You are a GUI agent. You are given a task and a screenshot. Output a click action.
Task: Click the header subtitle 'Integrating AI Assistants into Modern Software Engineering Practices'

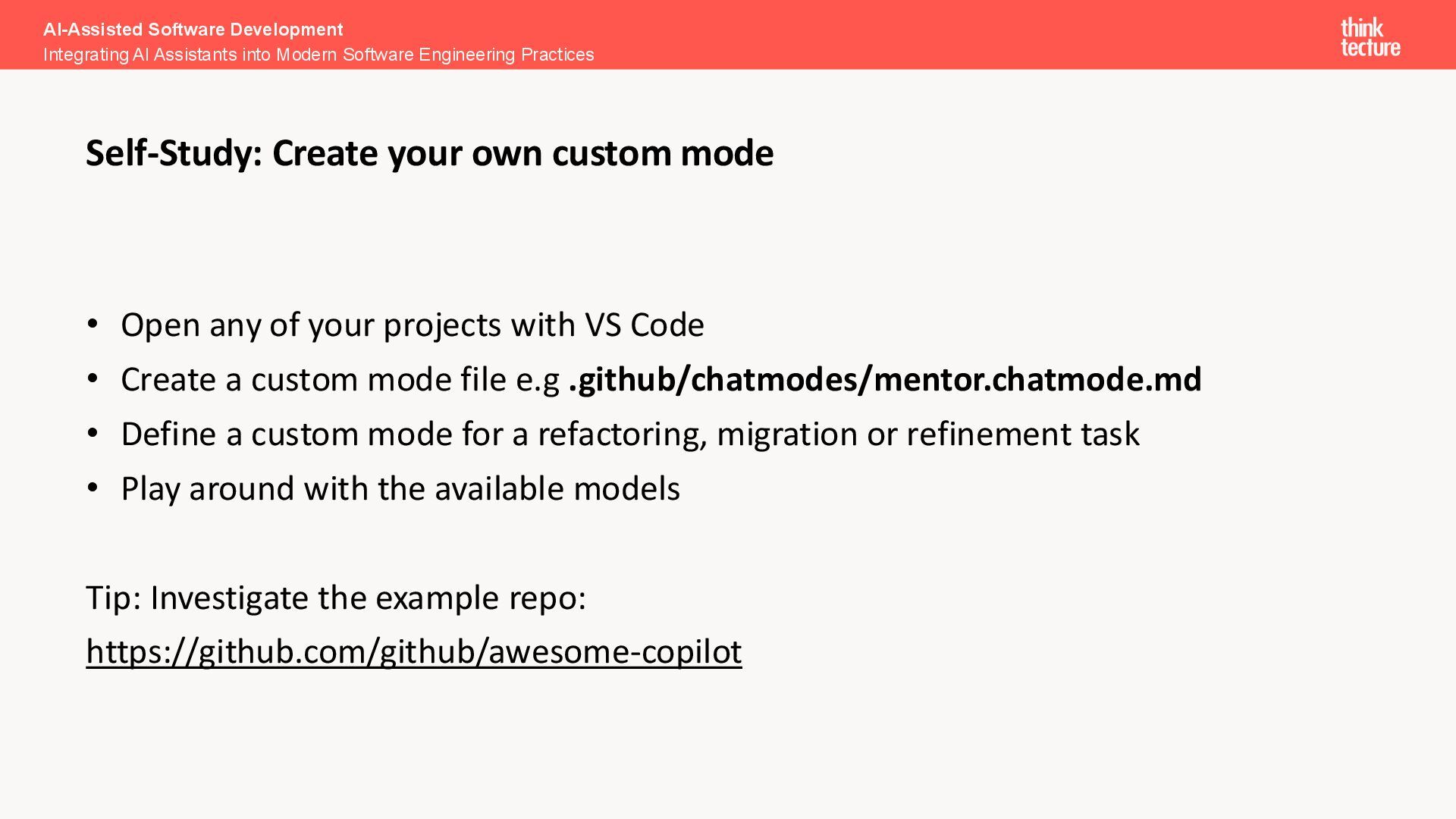coord(318,55)
